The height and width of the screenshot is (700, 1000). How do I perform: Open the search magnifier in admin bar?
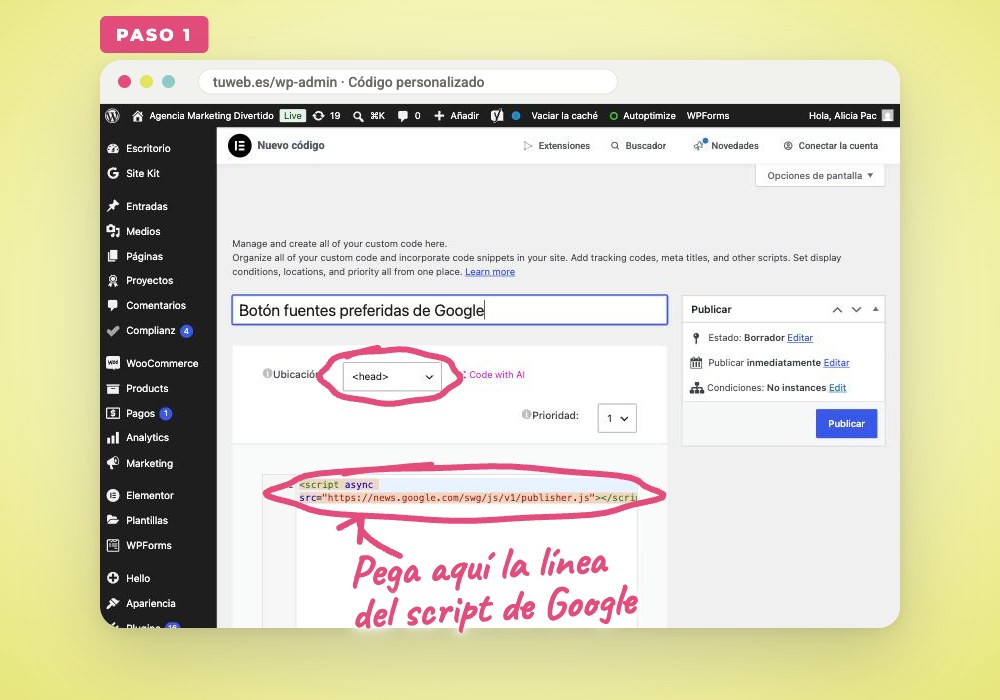click(x=358, y=116)
